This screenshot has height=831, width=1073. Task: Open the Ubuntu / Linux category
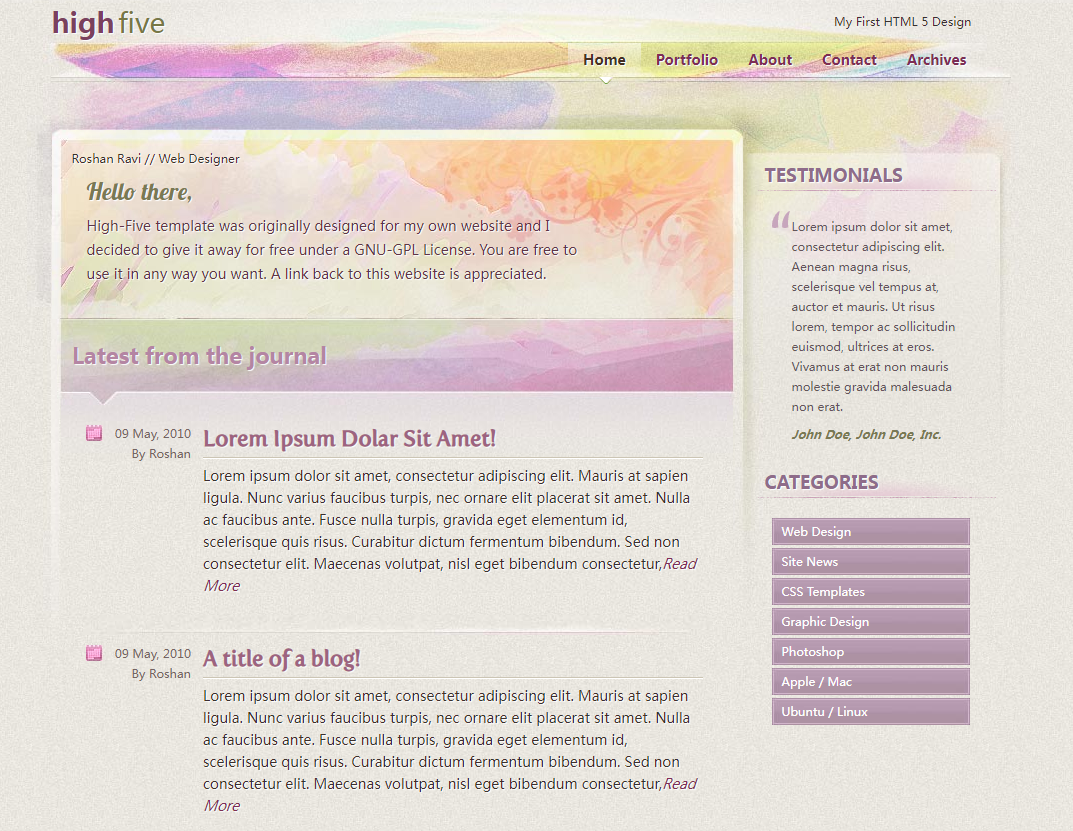pyautogui.click(x=870, y=712)
